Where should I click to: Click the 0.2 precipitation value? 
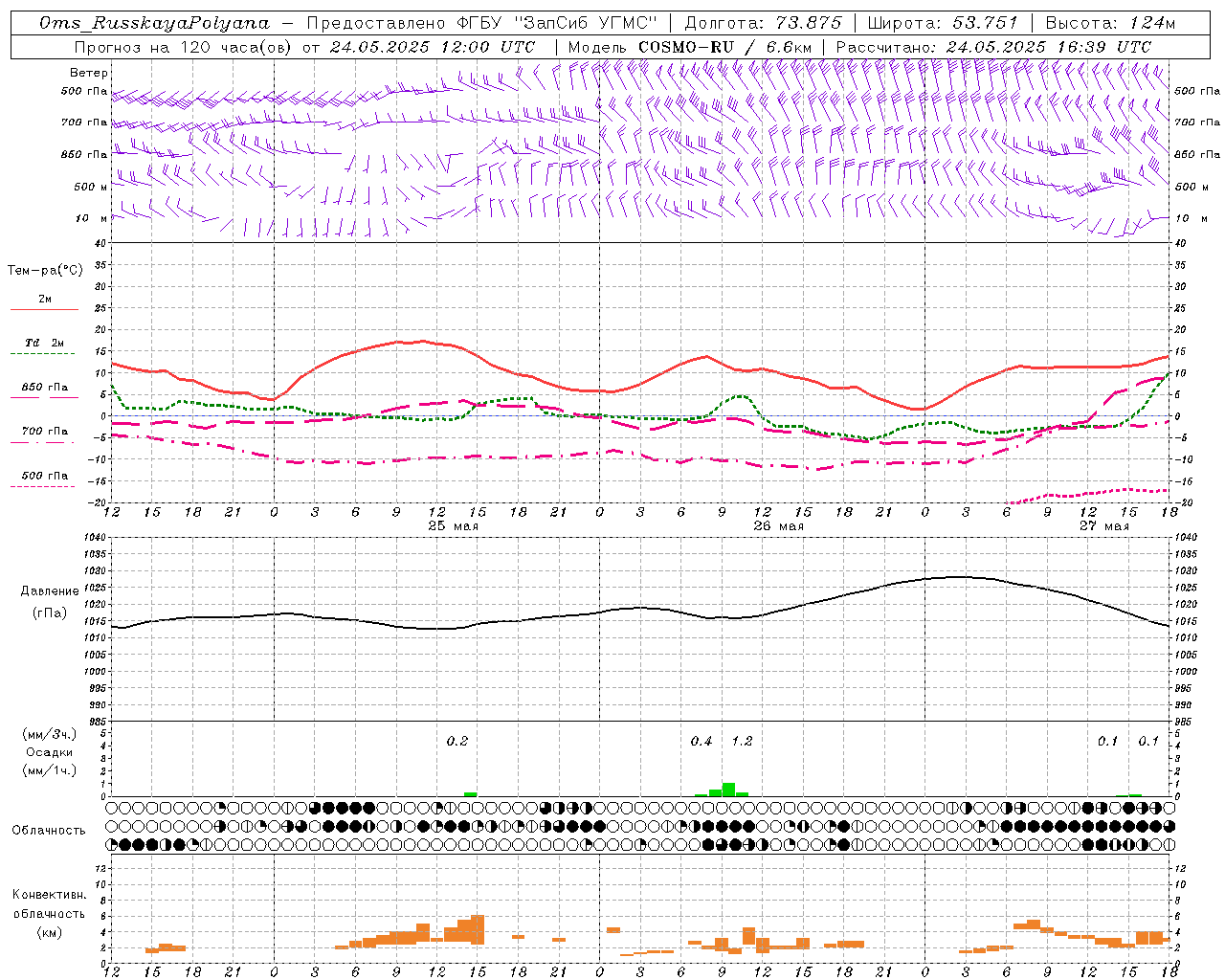tap(457, 742)
